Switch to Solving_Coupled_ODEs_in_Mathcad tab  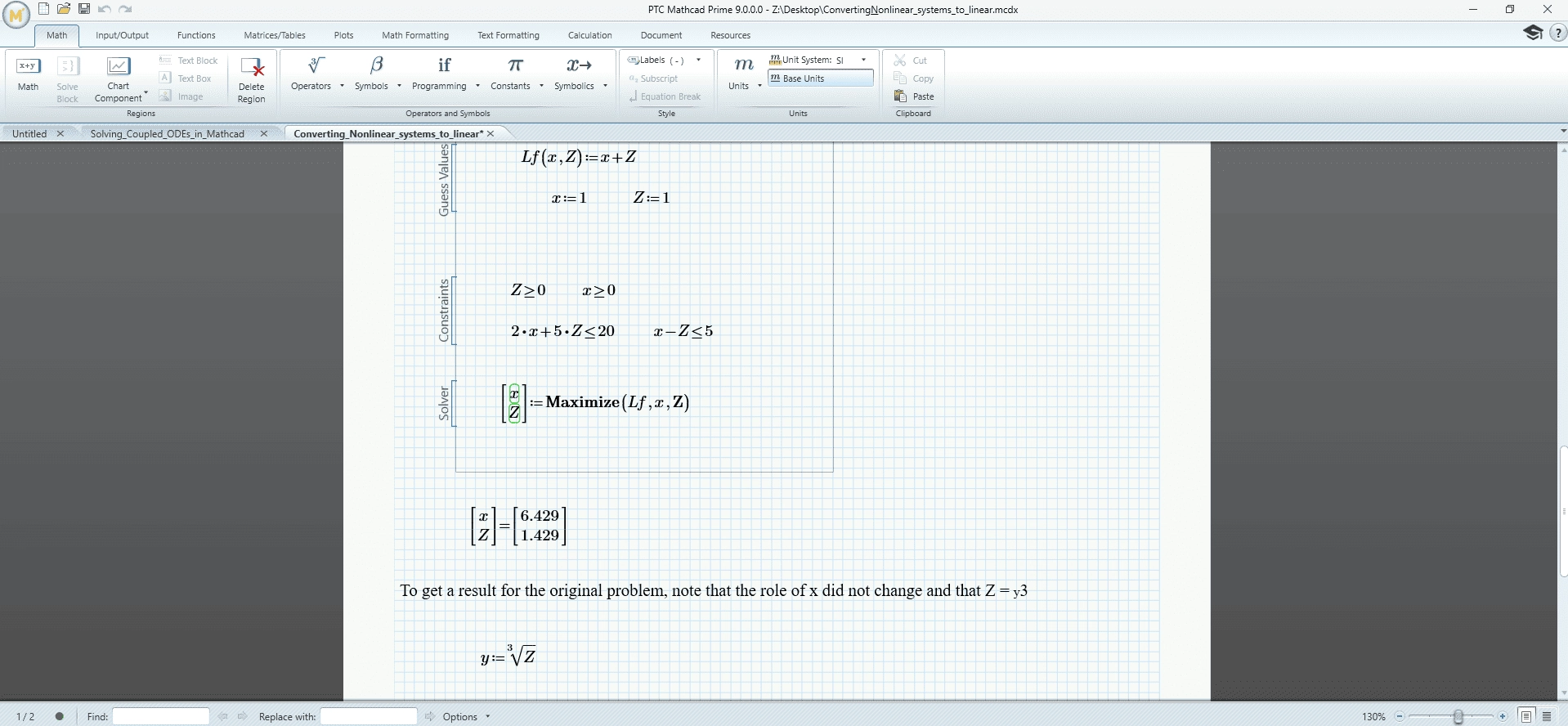[167, 133]
